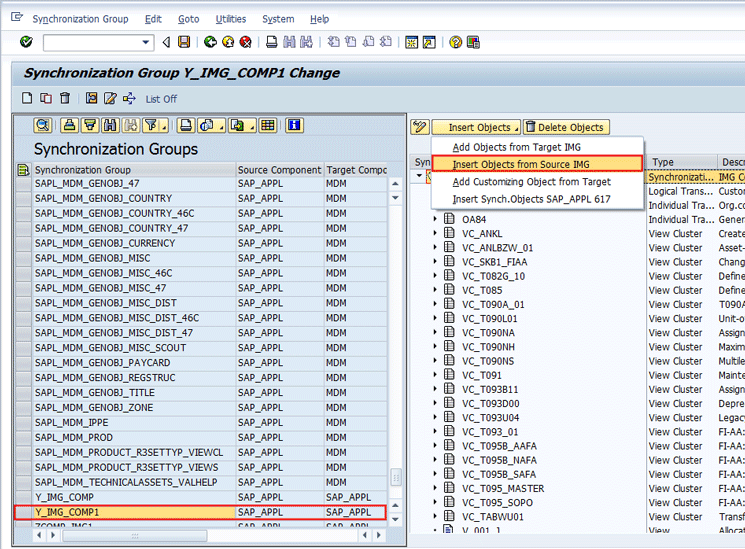This screenshot has width=745, height=549.
Task: Choose Insert Objects from Source IMG
Action: click(x=521, y=164)
